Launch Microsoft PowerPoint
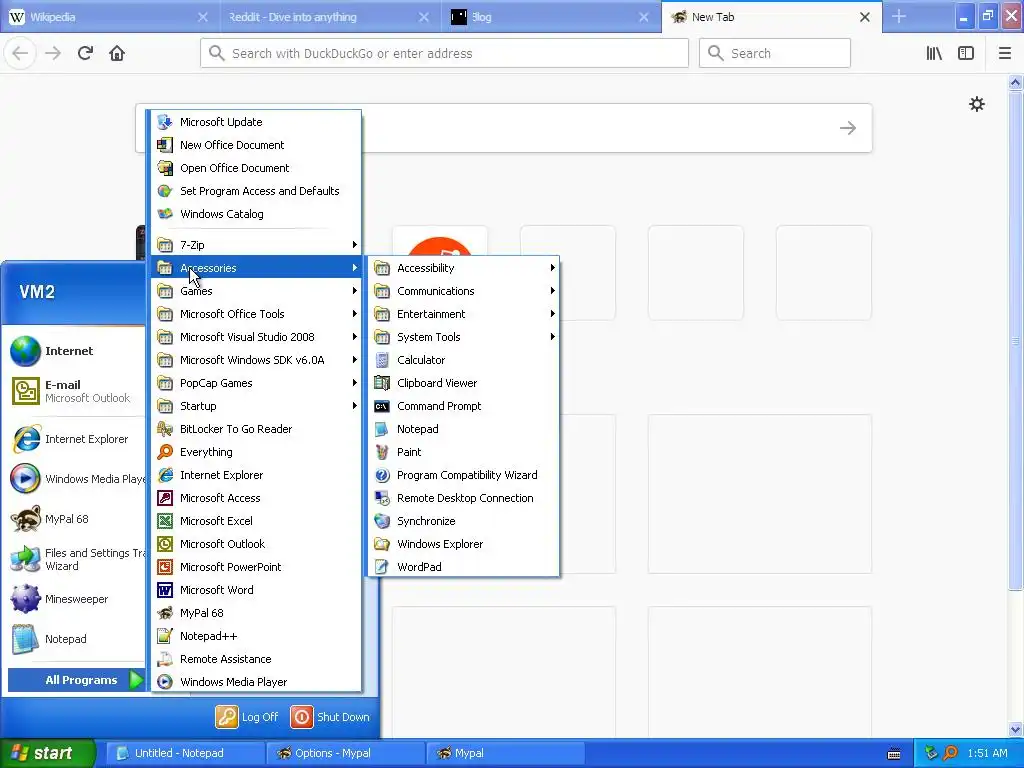The width and height of the screenshot is (1024, 768). (256, 567)
